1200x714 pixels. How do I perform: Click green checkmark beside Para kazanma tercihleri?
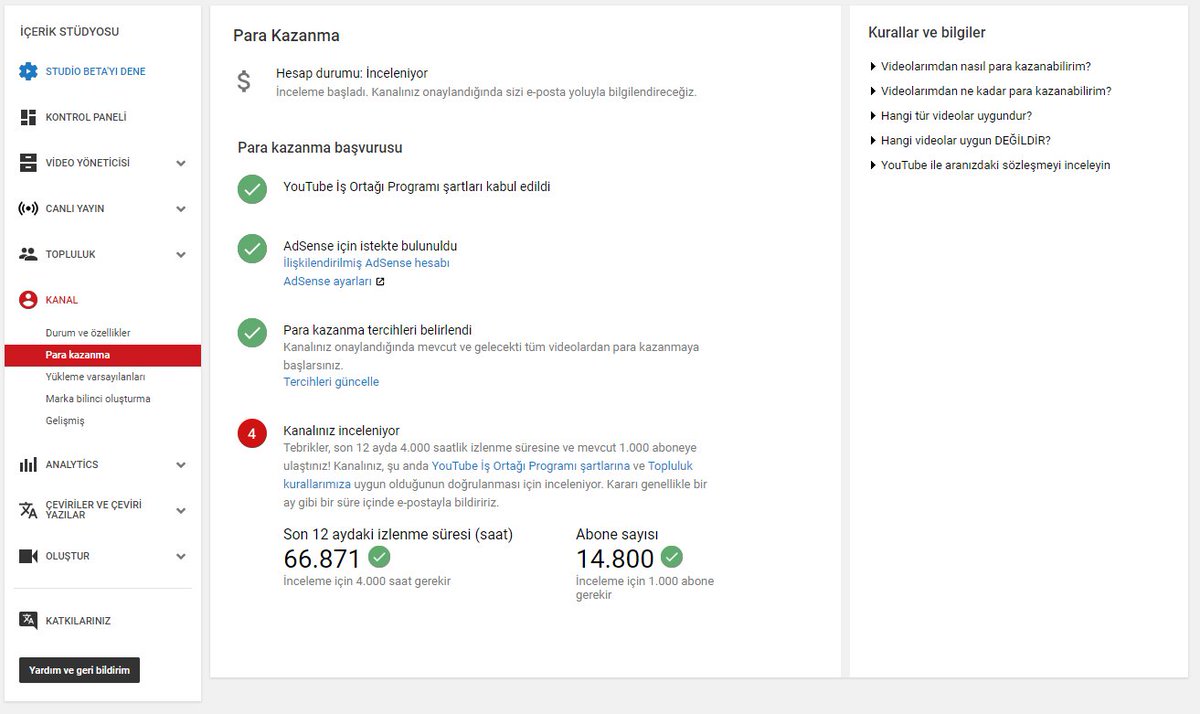252,333
